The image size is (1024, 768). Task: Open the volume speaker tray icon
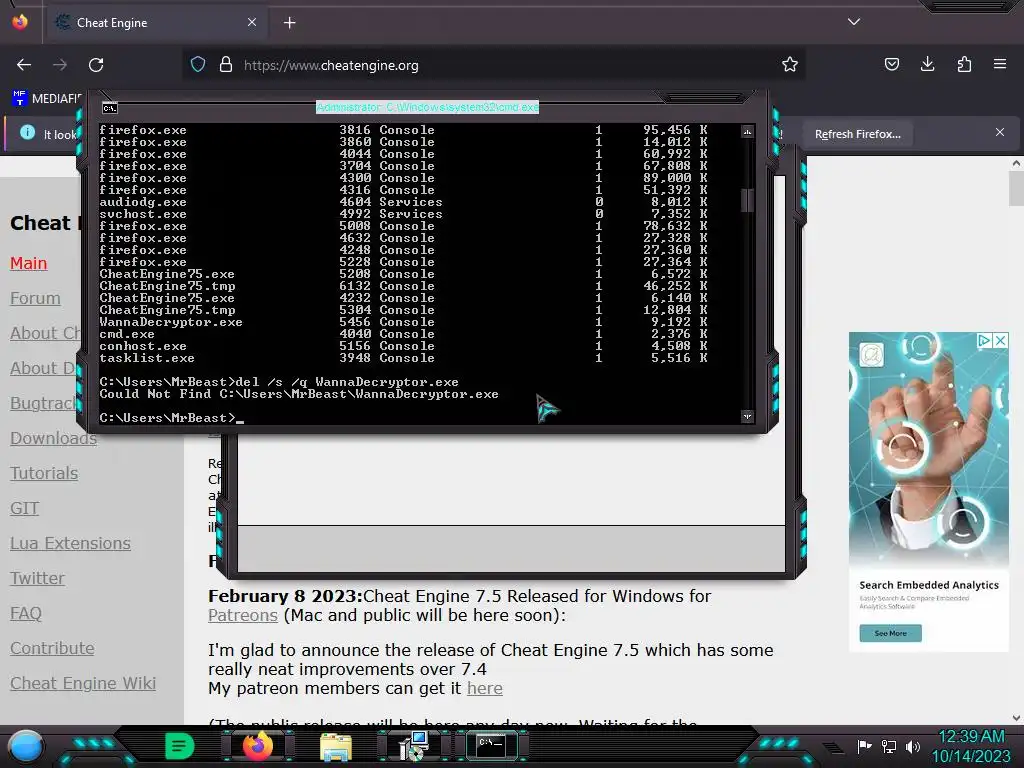click(912, 746)
